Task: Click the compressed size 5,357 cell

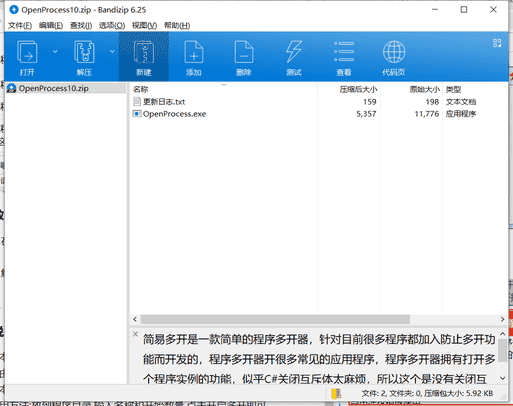Action: point(366,114)
